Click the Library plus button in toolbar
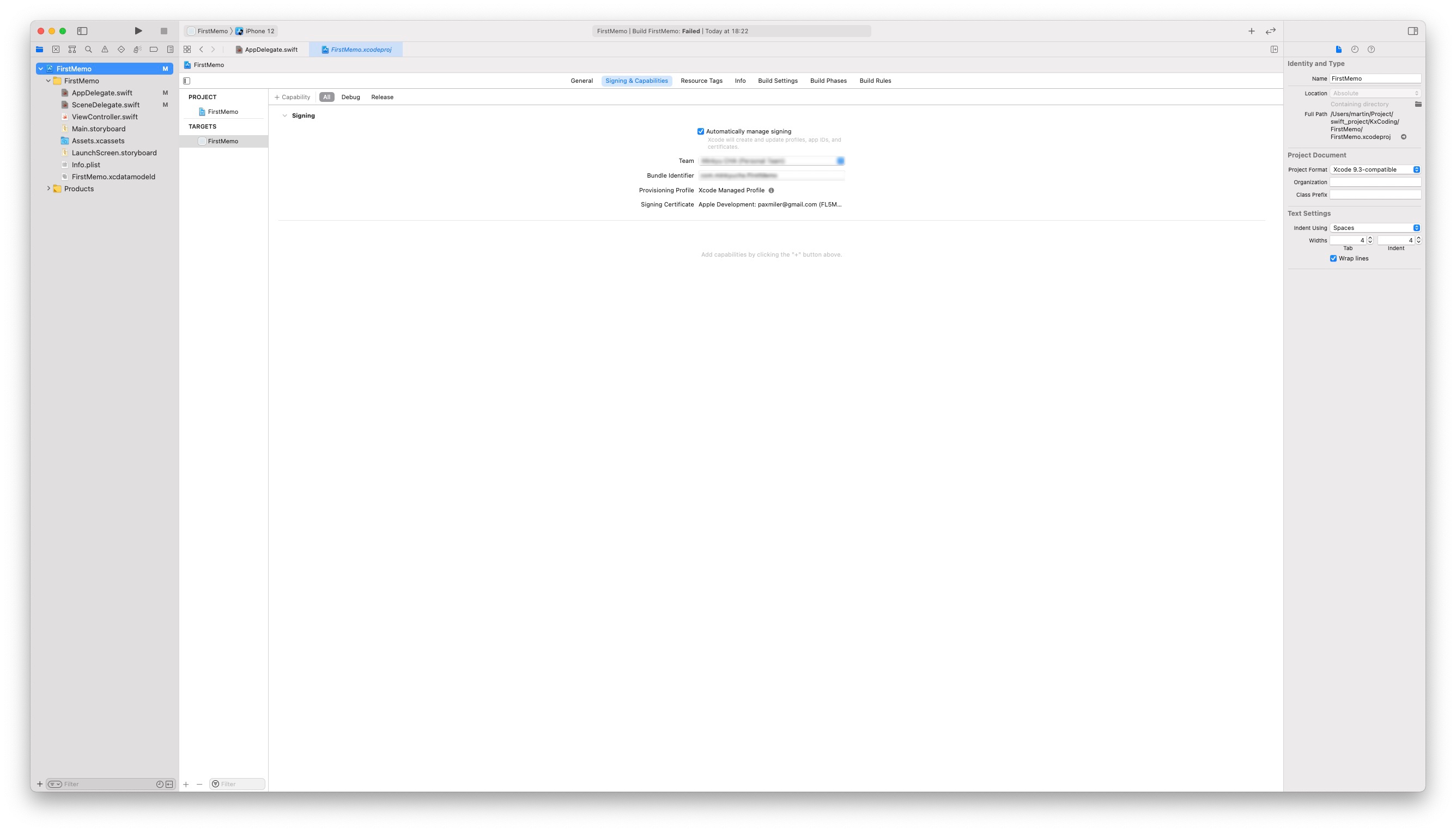The height and width of the screenshot is (832, 1456). [x=1252, y=31]
